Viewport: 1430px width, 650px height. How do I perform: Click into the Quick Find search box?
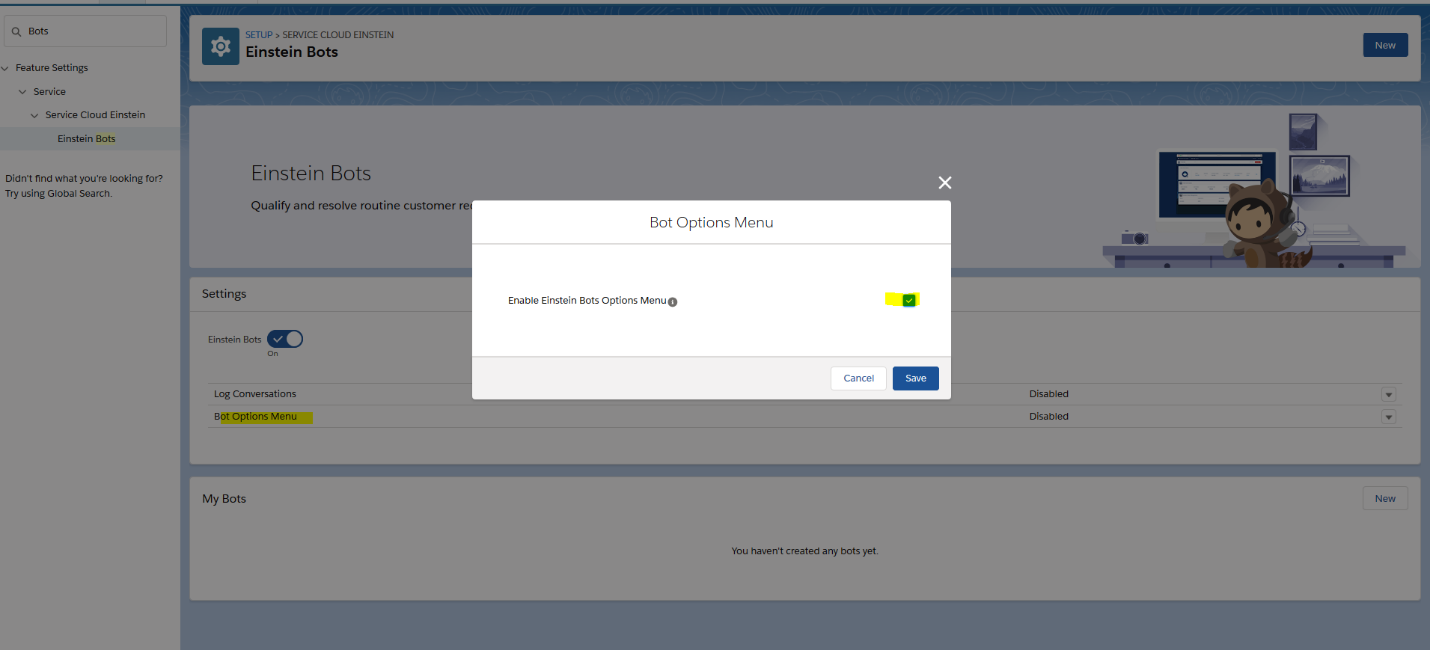point(85,31)
